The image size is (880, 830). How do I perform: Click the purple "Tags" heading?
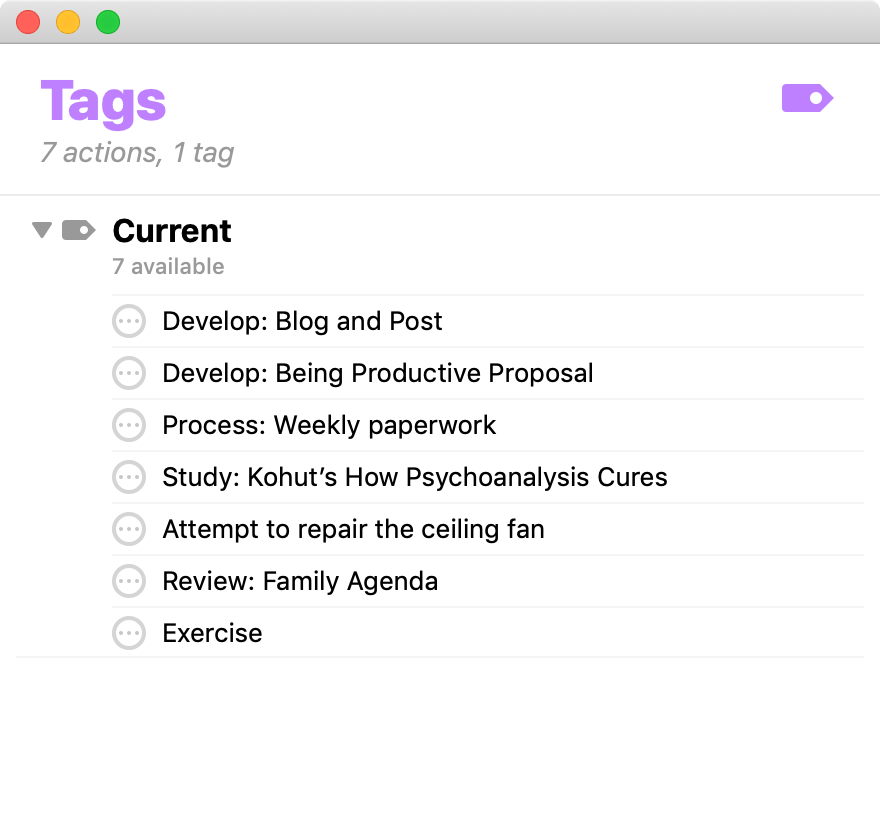[x=103, y=101]
